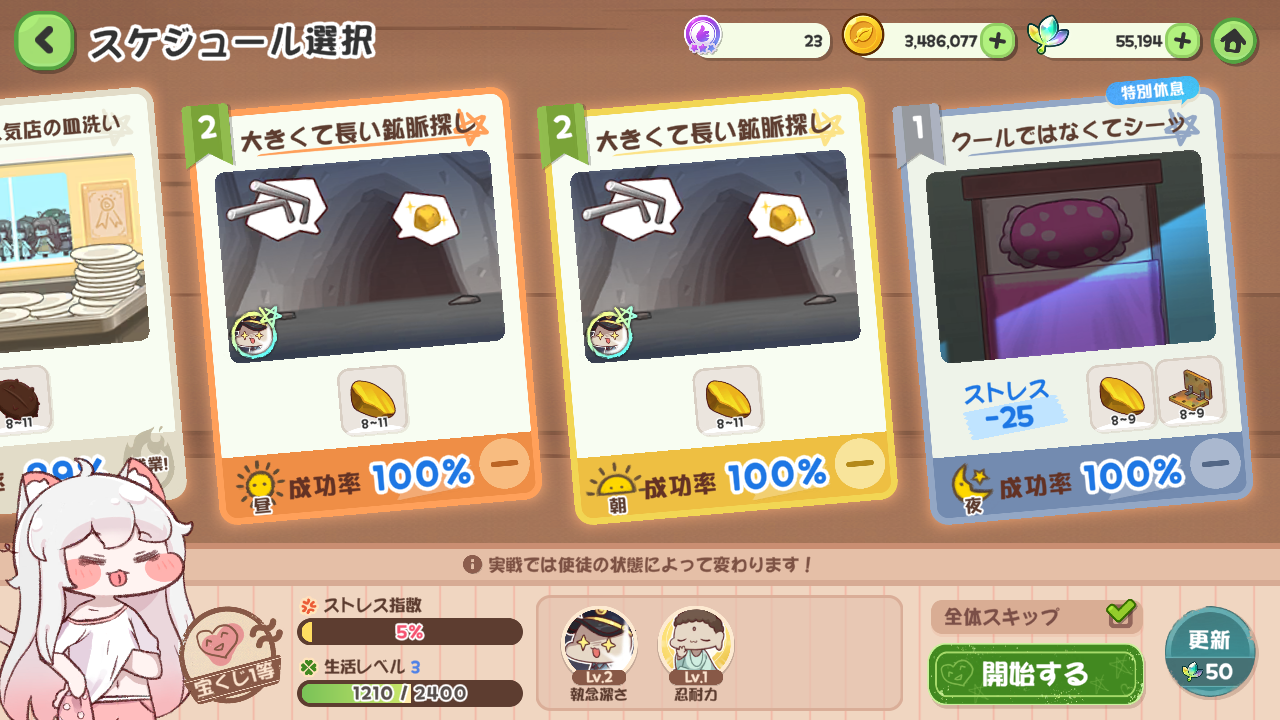Toggle the 全体スキップ checkbox
Screen dimensions: 1280x720
pyautogui.click(x=1121, y=612)
